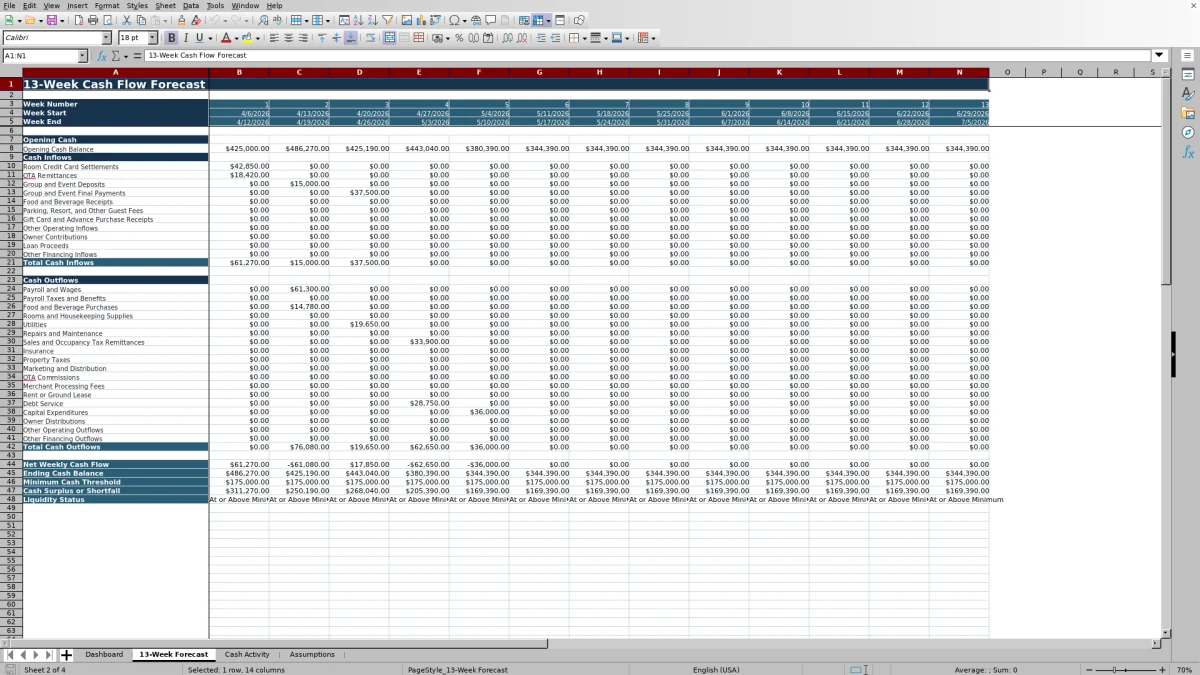1200x675 pixels.
Task: Expand the formula bar arrow
Action: [1159, 55]
